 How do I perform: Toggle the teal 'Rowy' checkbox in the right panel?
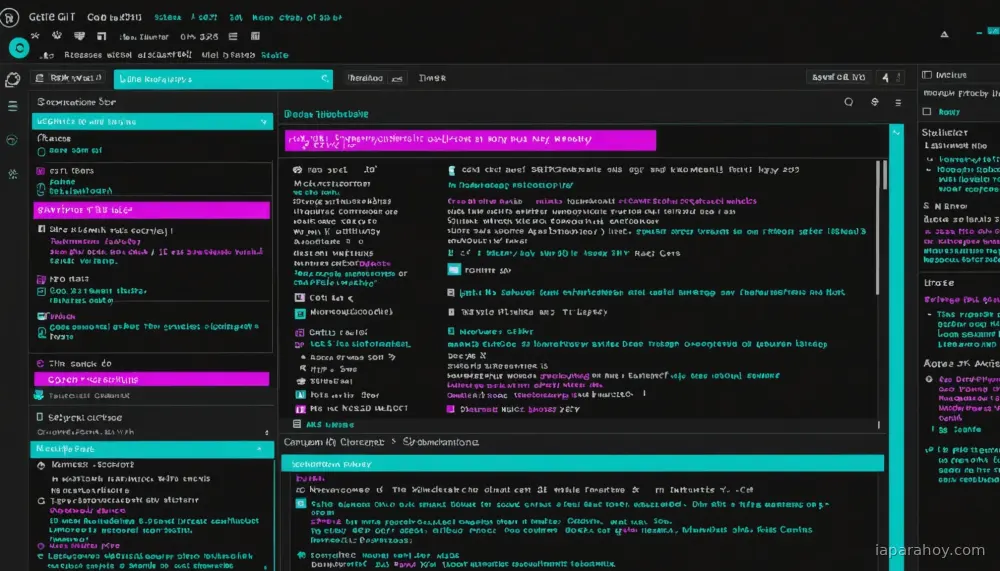(927, 112)
